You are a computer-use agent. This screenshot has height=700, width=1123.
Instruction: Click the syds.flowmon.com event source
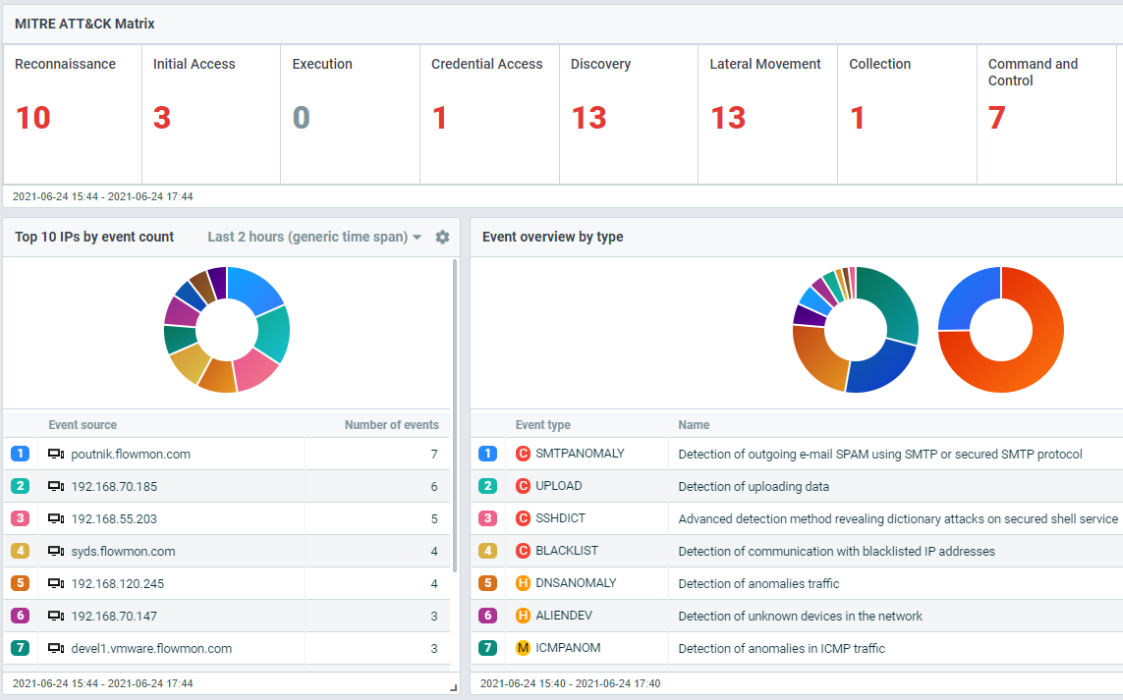(x=123, y=551)
